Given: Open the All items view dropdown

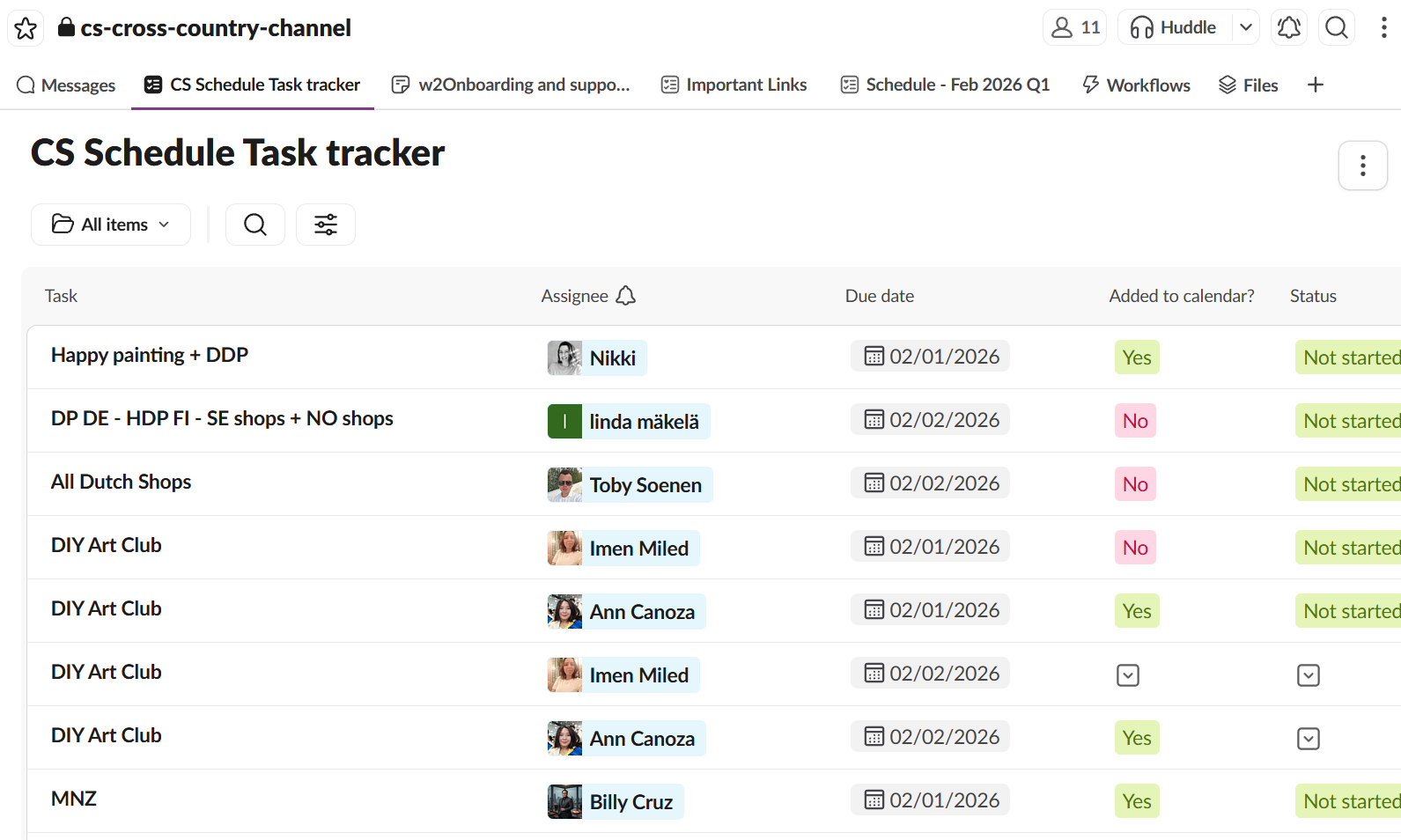Looking at the screenshot, I should pos(111,225).
